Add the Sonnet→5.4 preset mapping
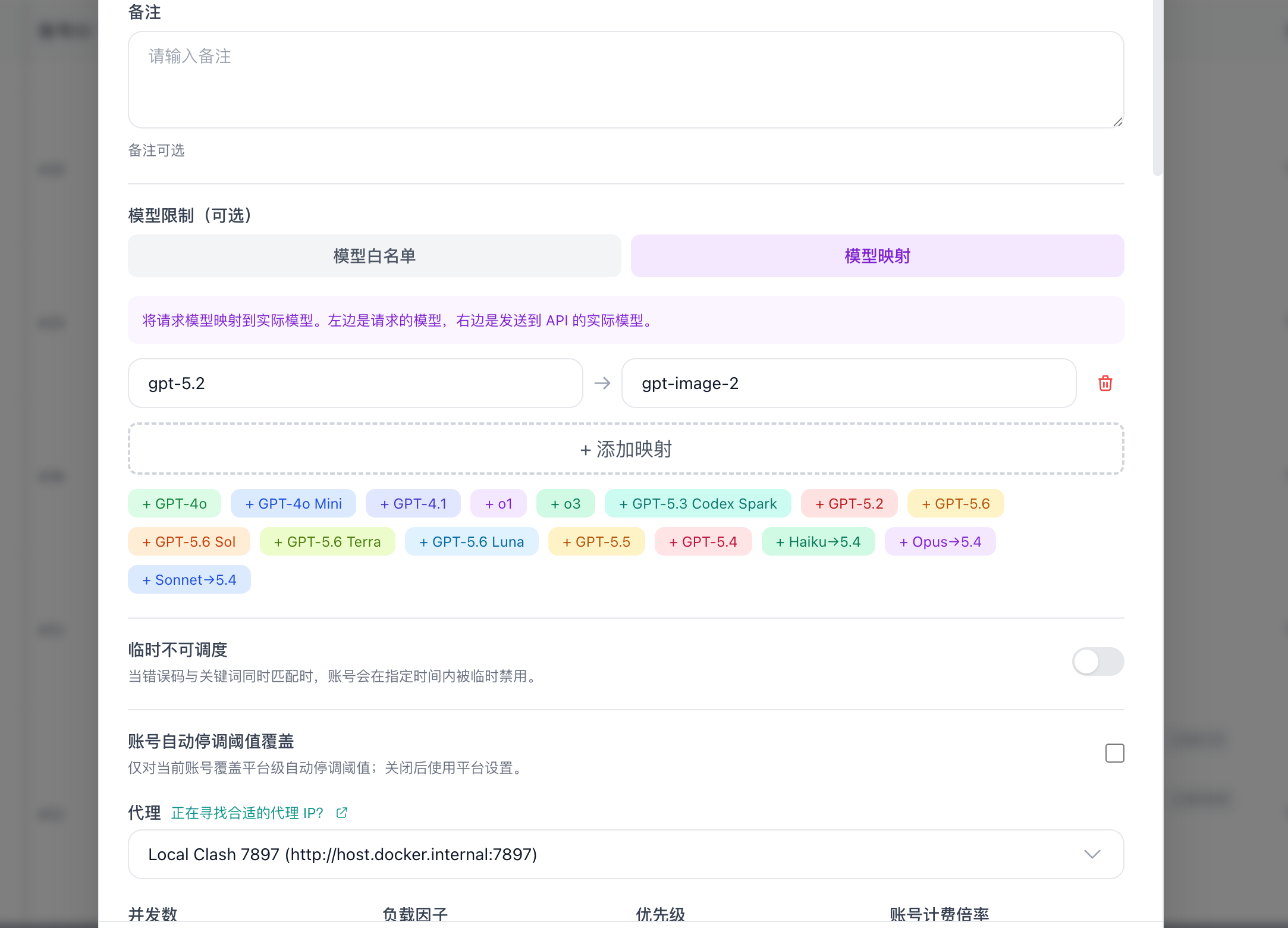Image resolution: width=1288 pixels, height=928 pixels. 189,579
